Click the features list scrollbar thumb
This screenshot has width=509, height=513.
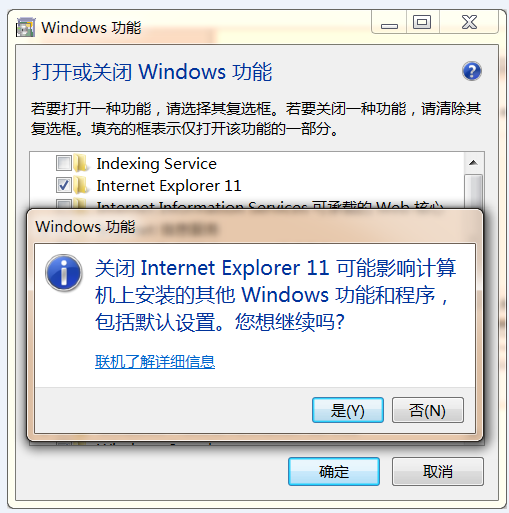pyautogui.click(x=473, y=191)
